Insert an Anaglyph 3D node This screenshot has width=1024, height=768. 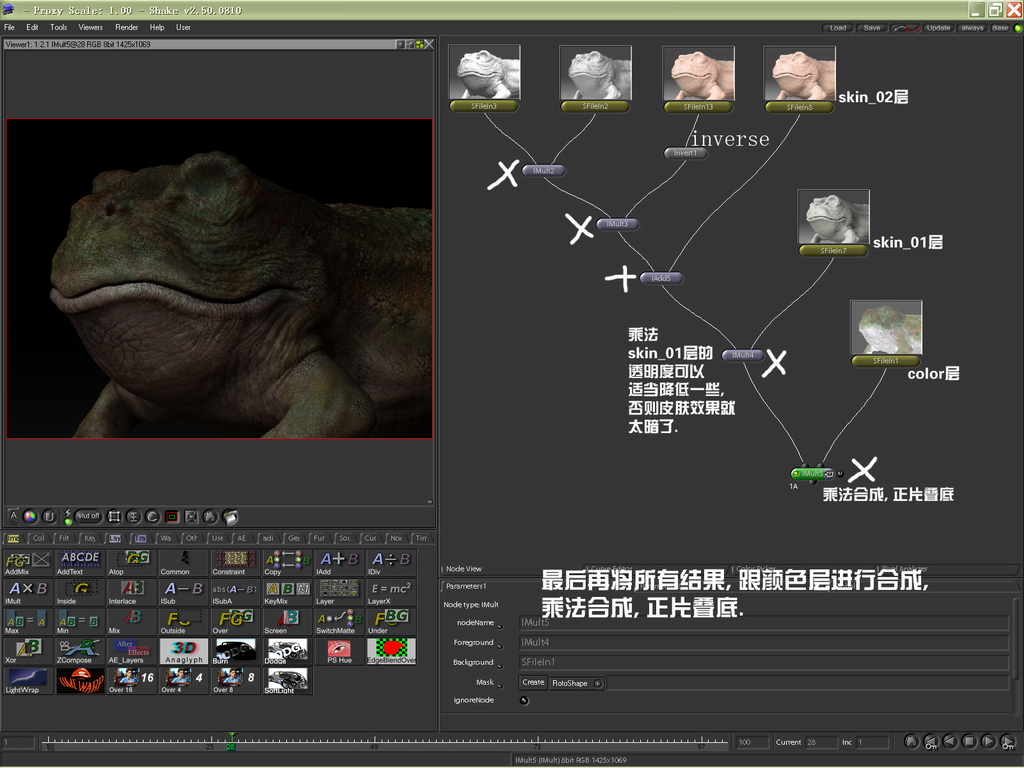(x=184, y=651)
